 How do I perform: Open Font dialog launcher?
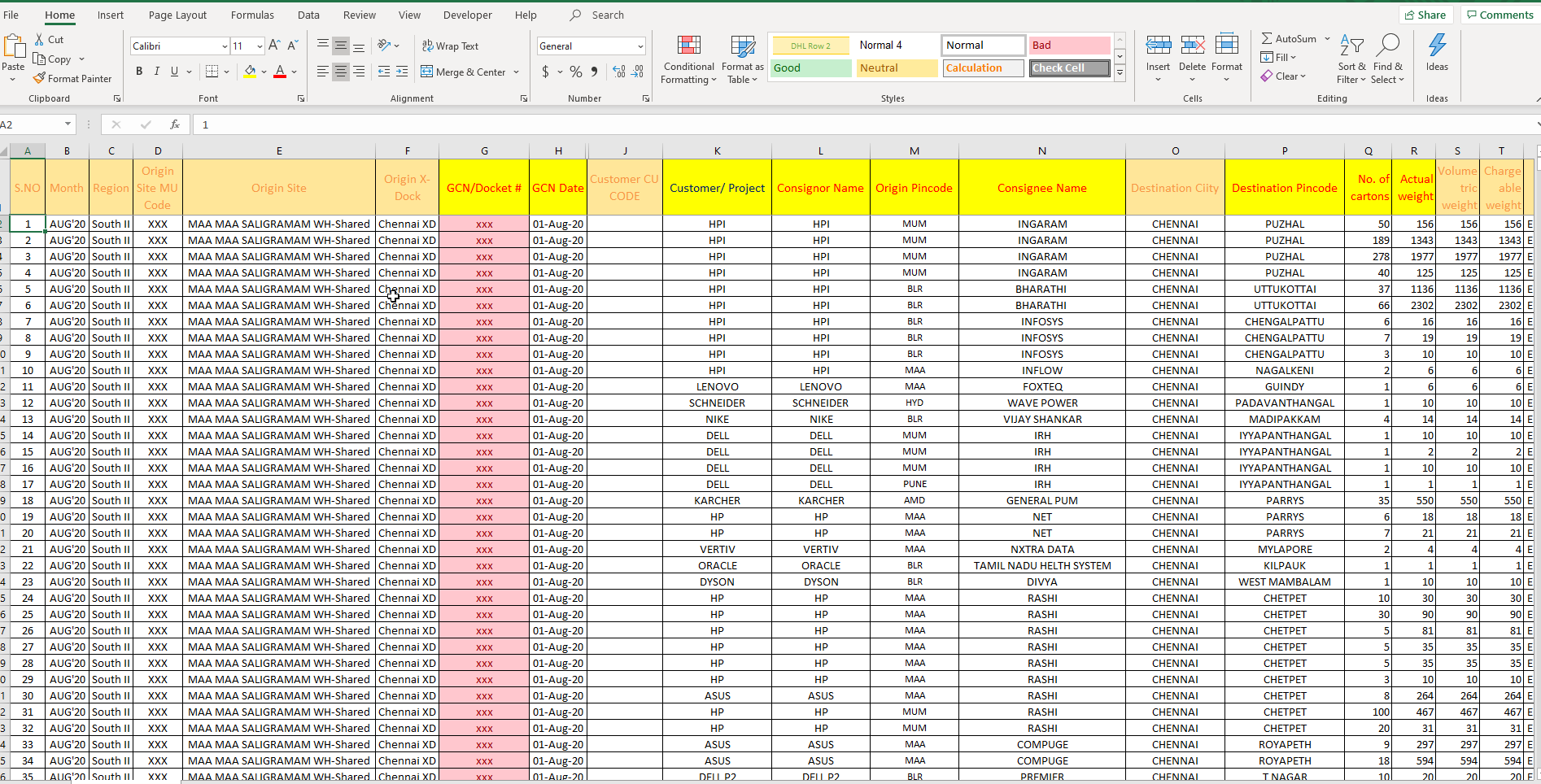(x=301, y=98)
